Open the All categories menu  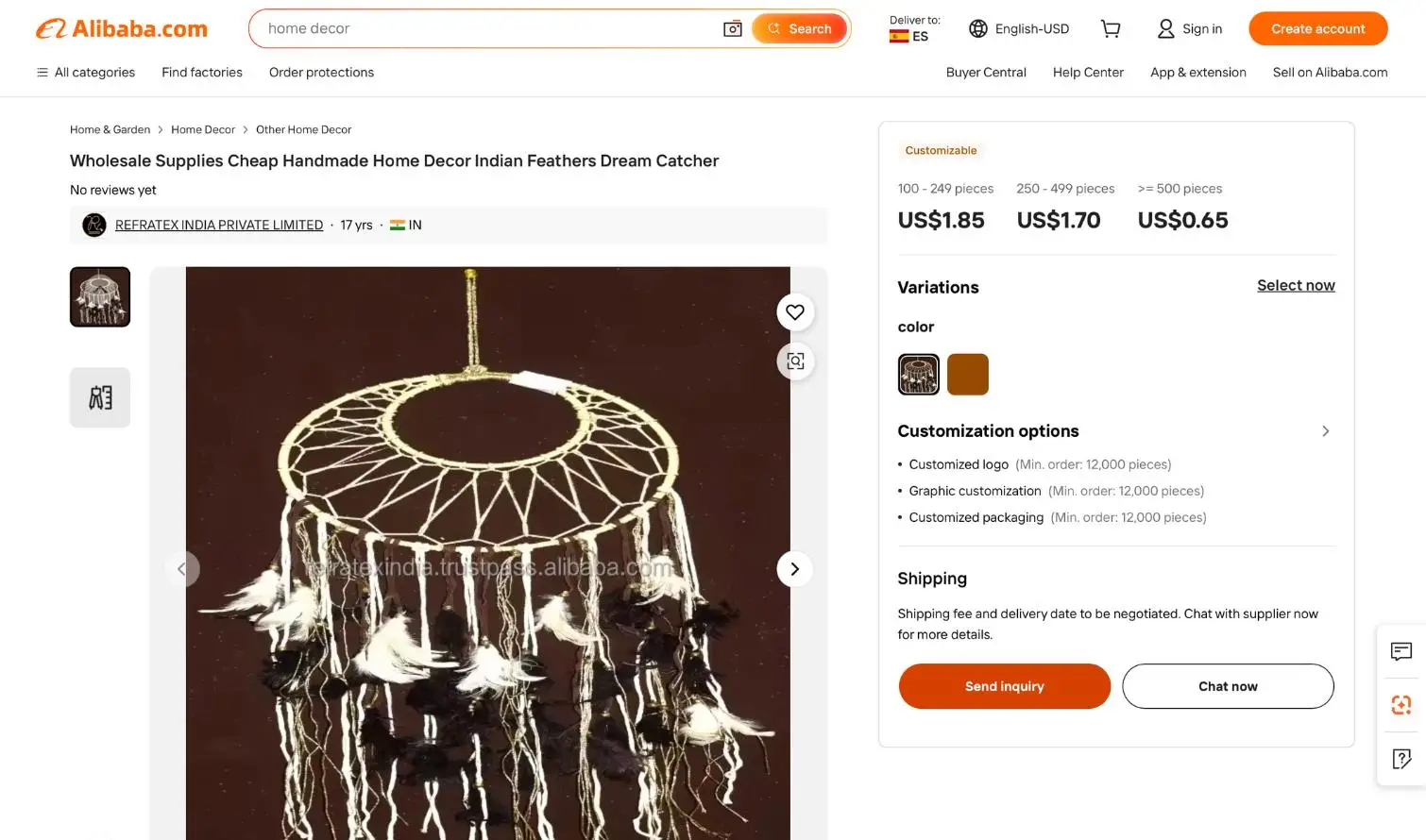85,72
